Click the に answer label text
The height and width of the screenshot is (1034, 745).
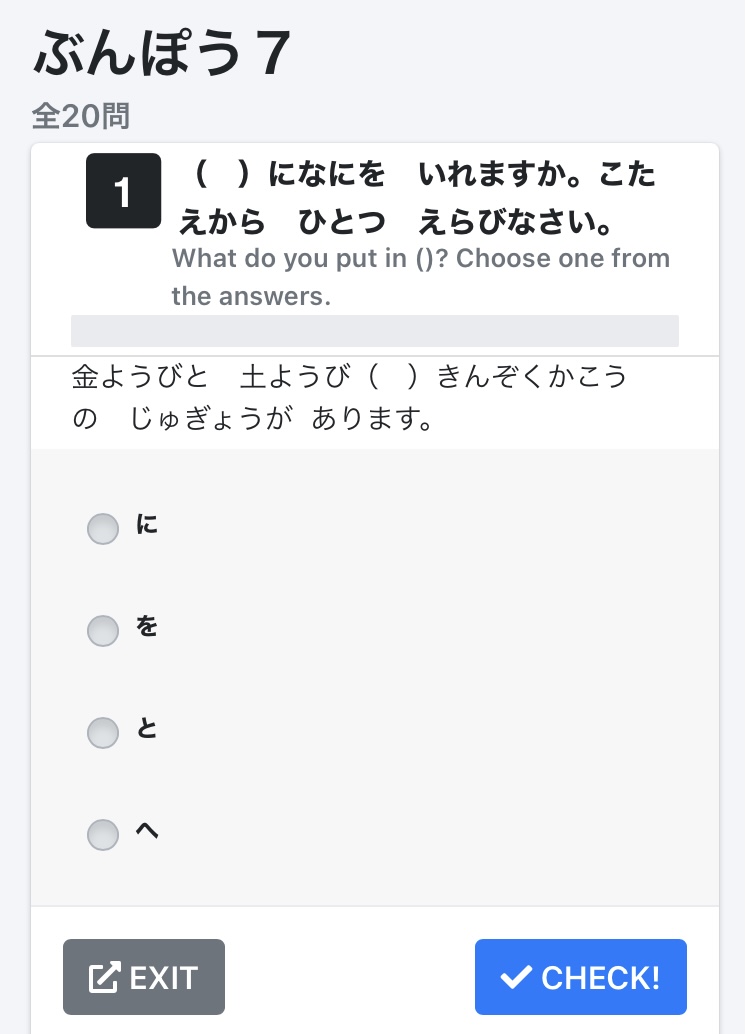[147, 524]
